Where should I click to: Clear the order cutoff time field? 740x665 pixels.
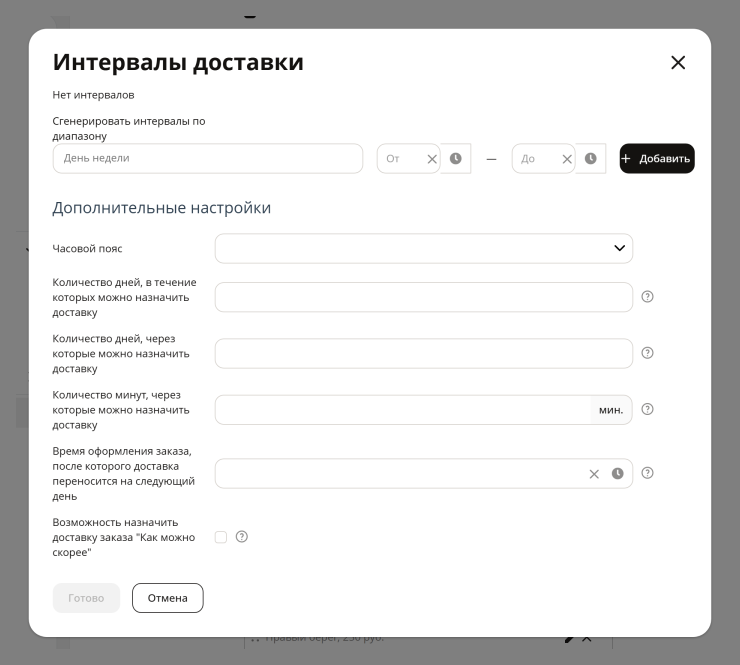tap(594, 474)
